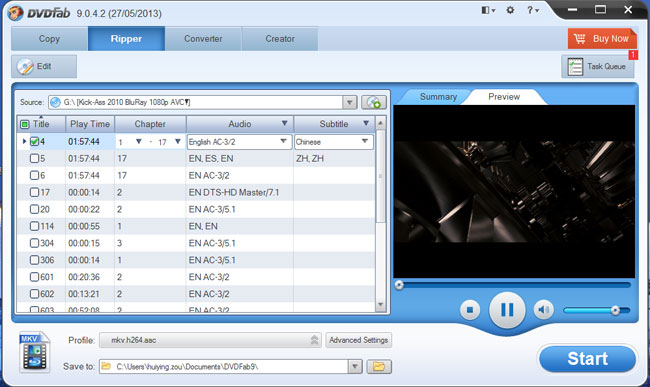Check the title 20 checkbox
This screenshot has height=387, width=650.
click(x=34, y=209)
